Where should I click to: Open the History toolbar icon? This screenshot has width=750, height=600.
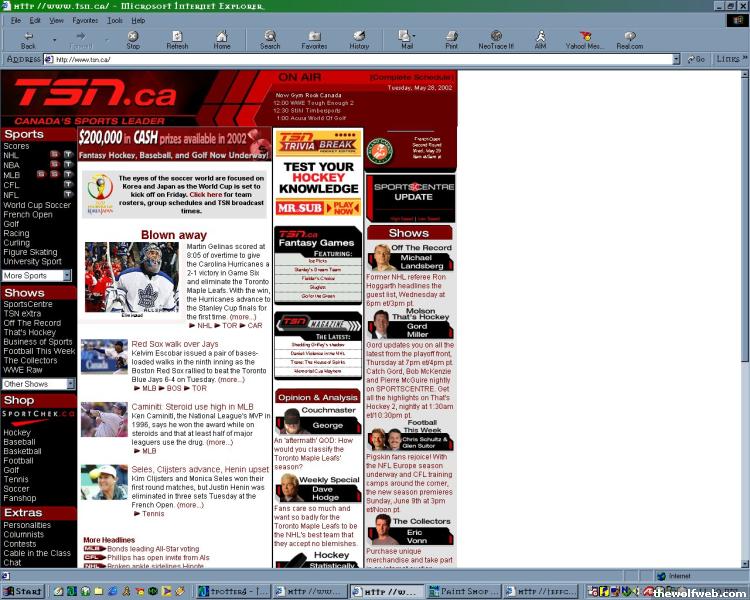coord(359,39)
